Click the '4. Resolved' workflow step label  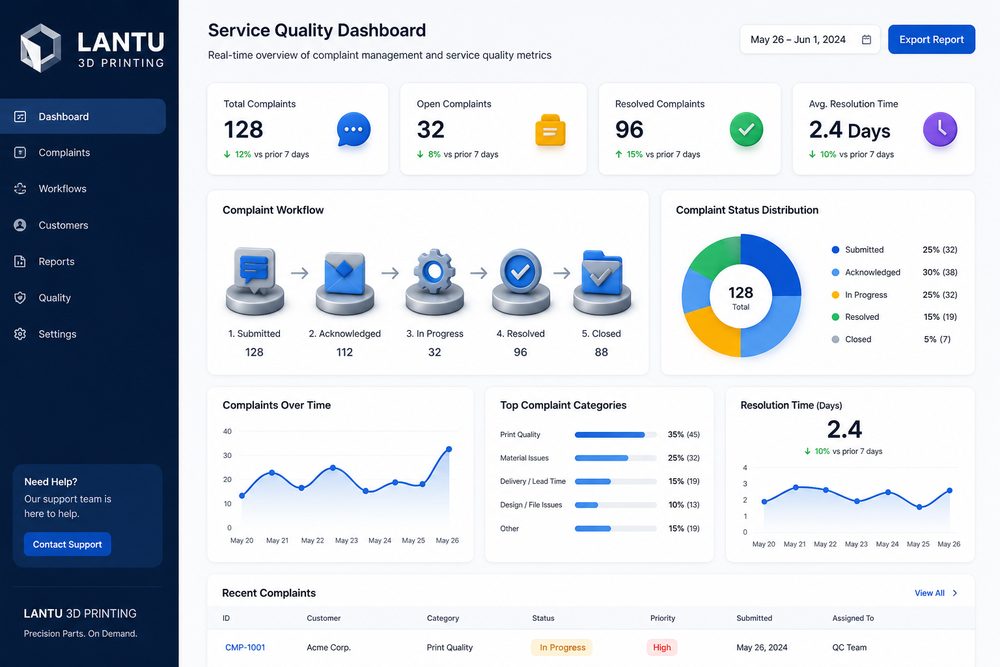coord(520,334)
